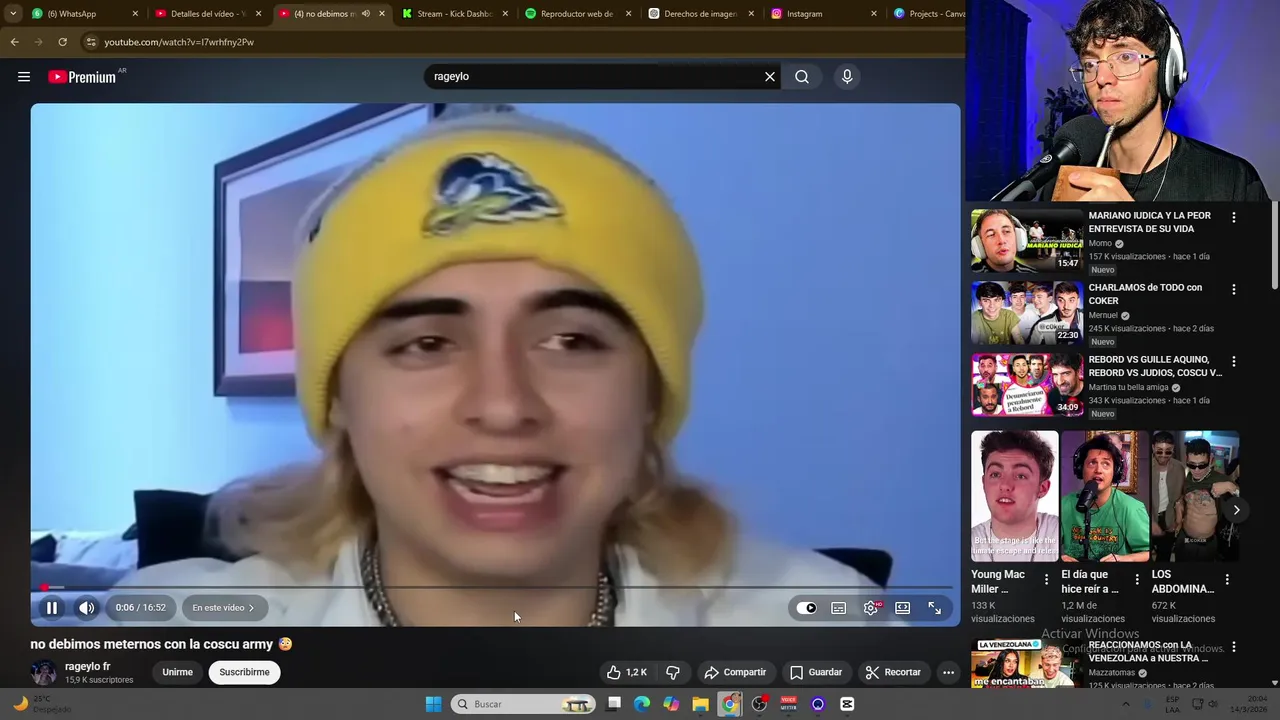
Task: Open options for the MARIANO IUDICA video
Action: coord(1234,217)
